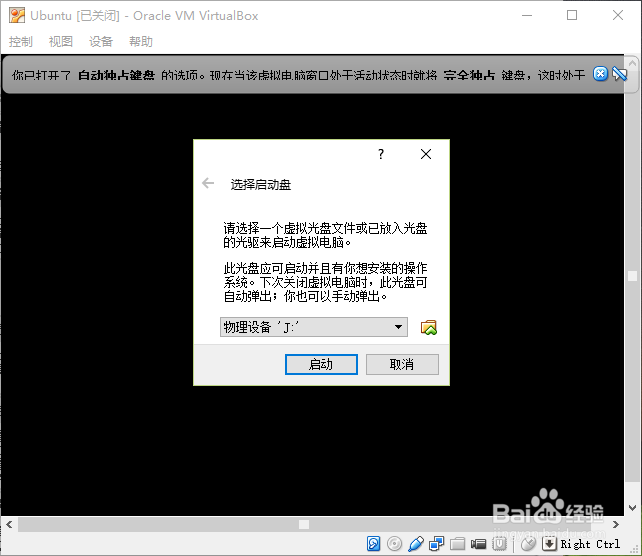Click the Right Ctrl host key label
This screenshot has height=556, width=642.
(x=590, y=544)
